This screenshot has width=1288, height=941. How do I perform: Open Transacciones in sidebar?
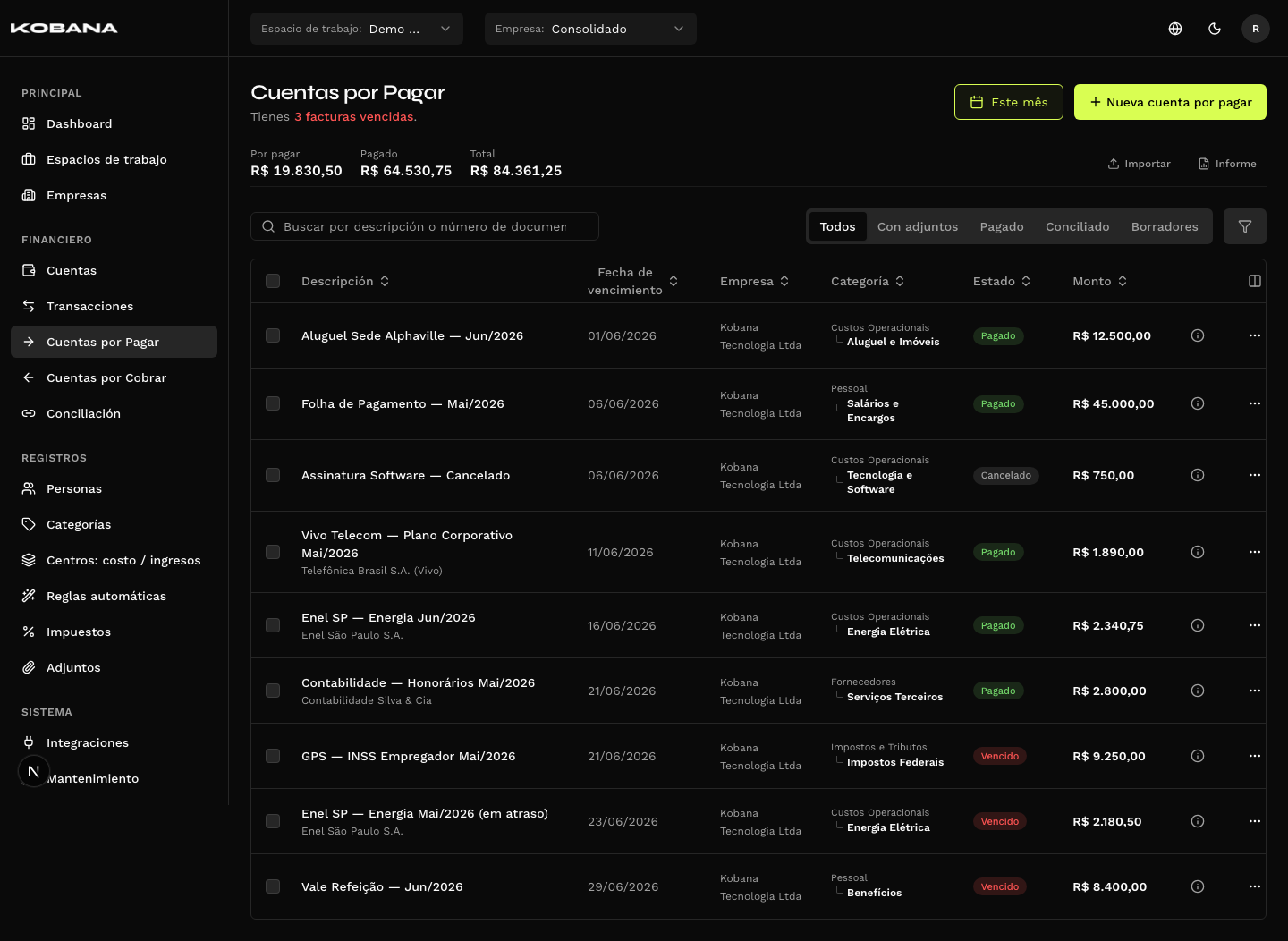pos(114,306)
